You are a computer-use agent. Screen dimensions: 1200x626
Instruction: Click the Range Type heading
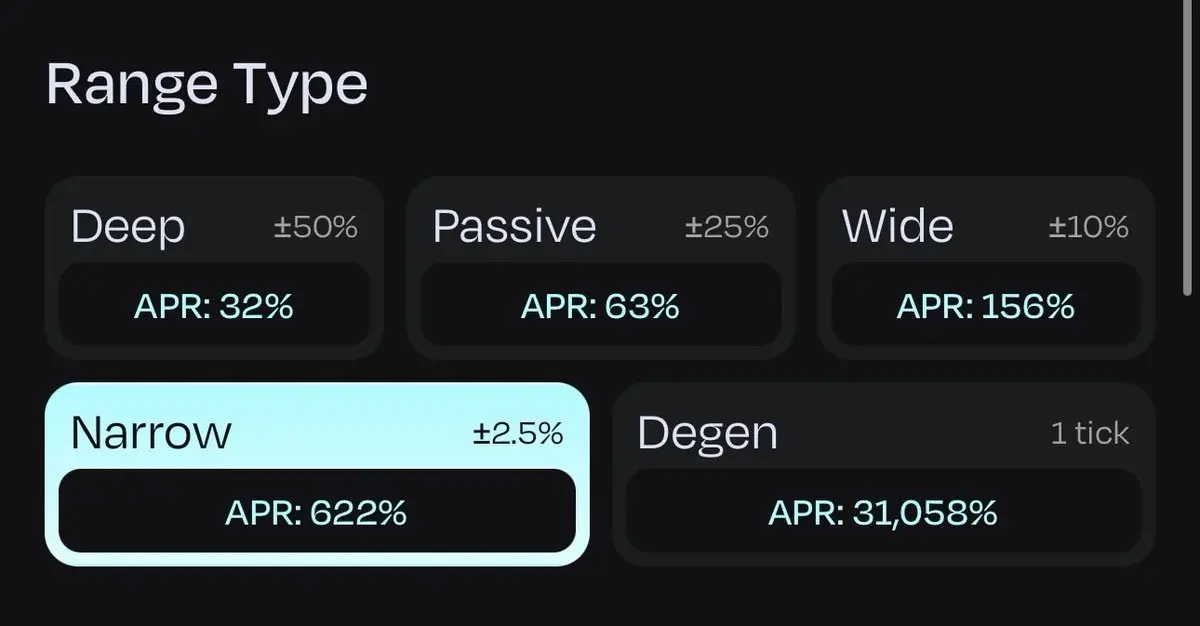(207, 85)
